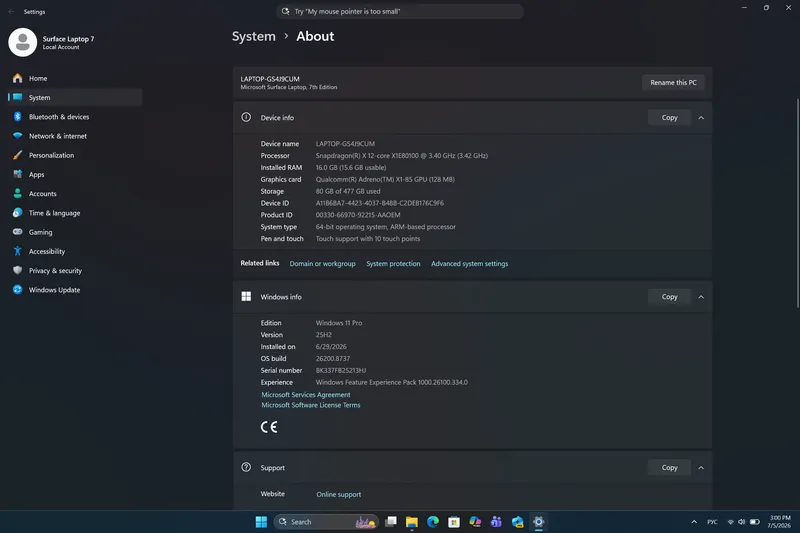Click the Version value 25H2
800x533 pixels.
(323, 335)
